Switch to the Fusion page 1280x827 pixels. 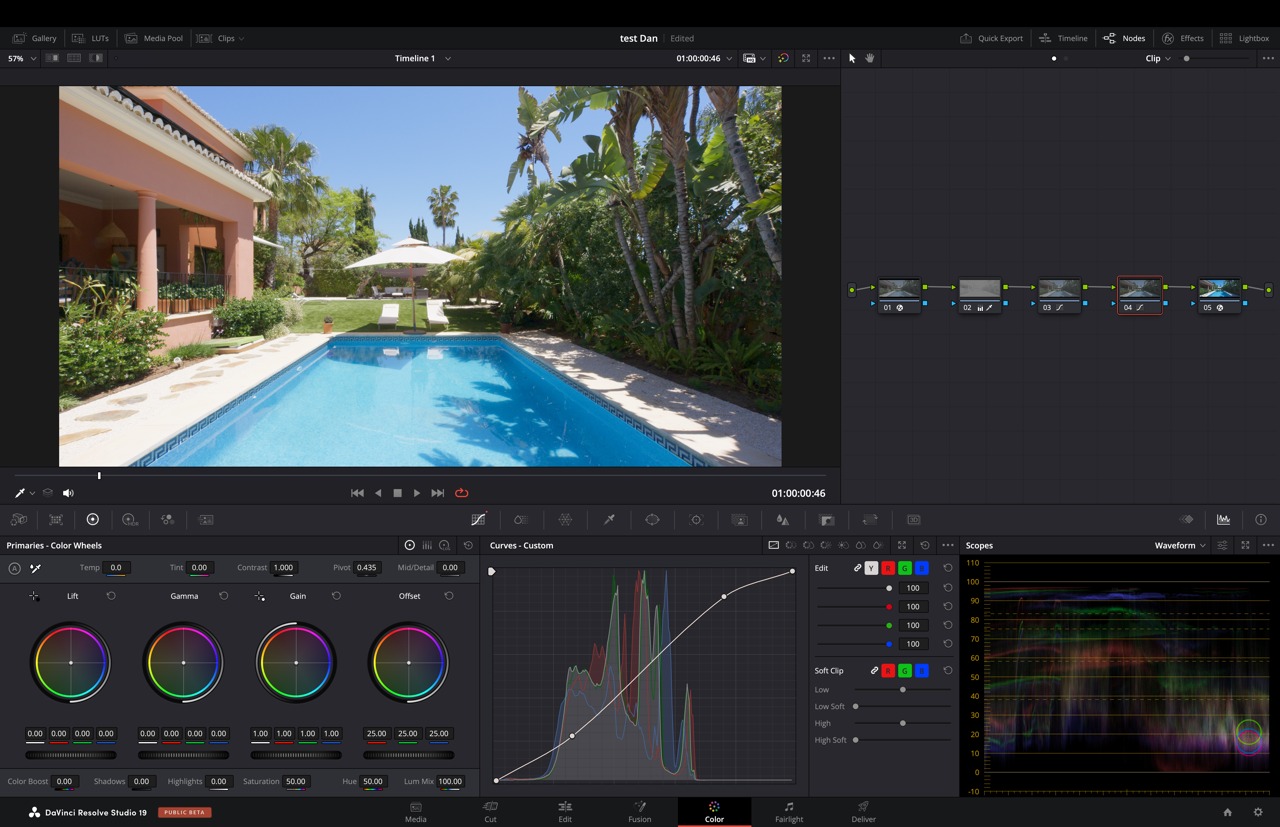pos(639,812)
